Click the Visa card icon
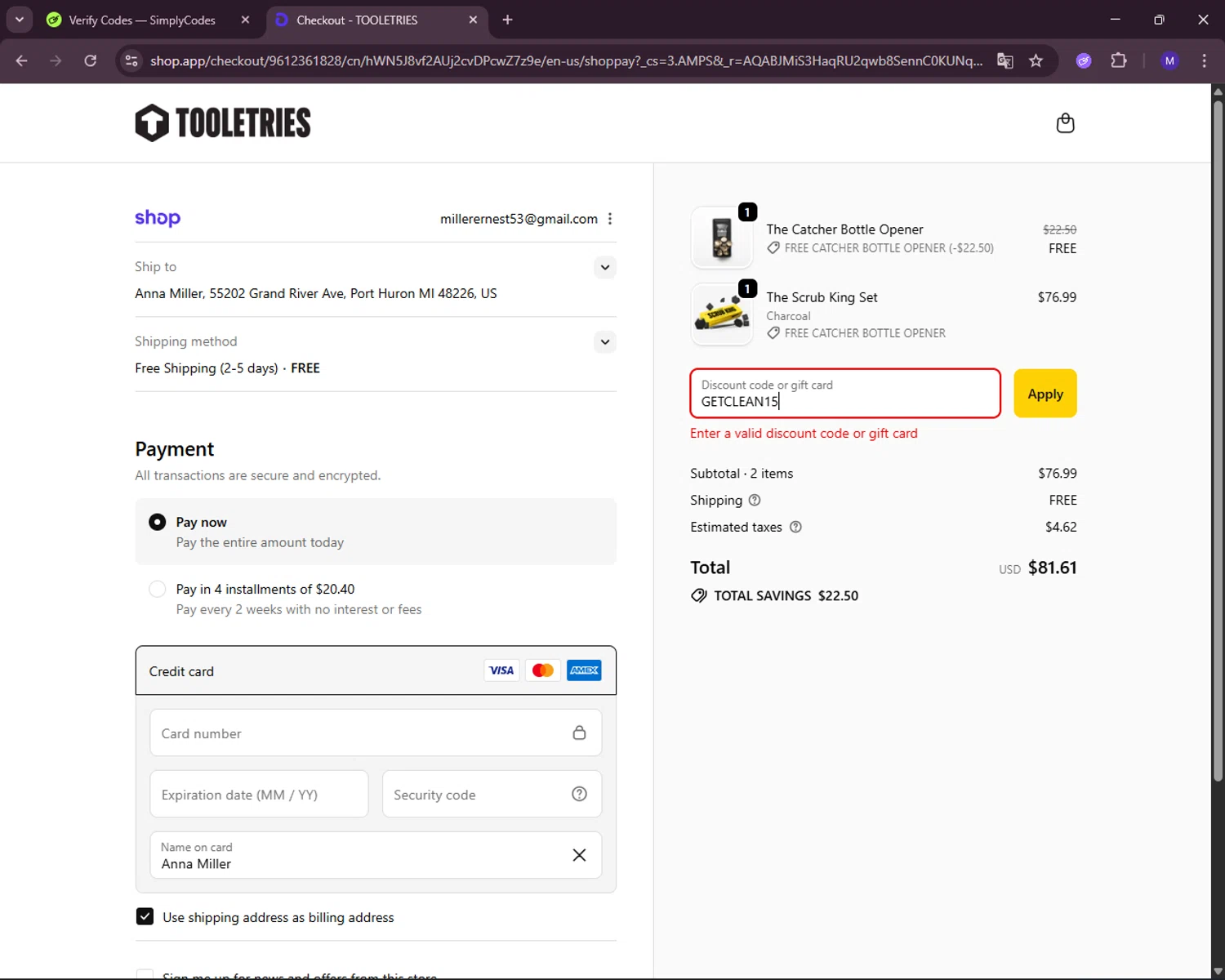Viewport: 1225px width, 980px height. click(501, 670)
